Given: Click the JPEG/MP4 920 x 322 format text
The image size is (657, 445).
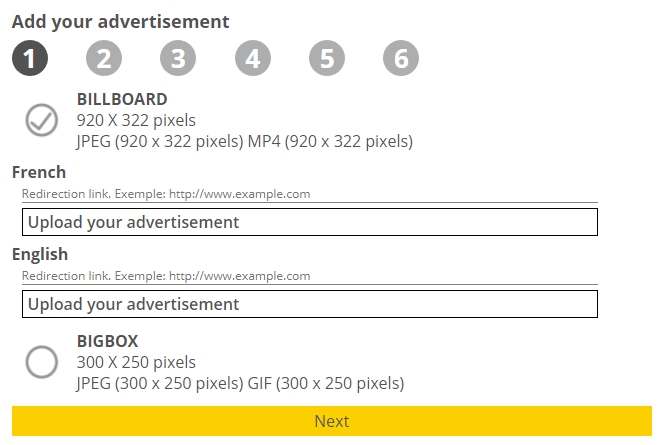Looking at the screenshot, I should (x=244, y=142).
